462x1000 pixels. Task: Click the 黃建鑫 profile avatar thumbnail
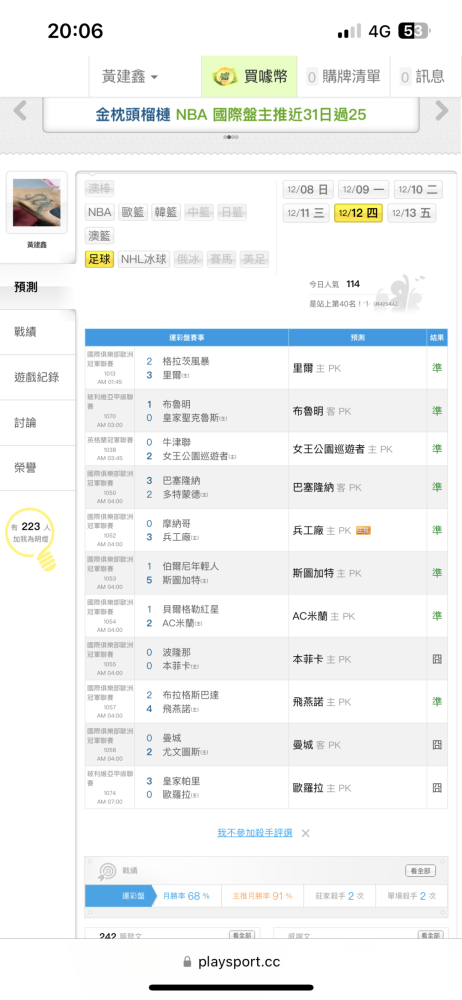point(36,202)
